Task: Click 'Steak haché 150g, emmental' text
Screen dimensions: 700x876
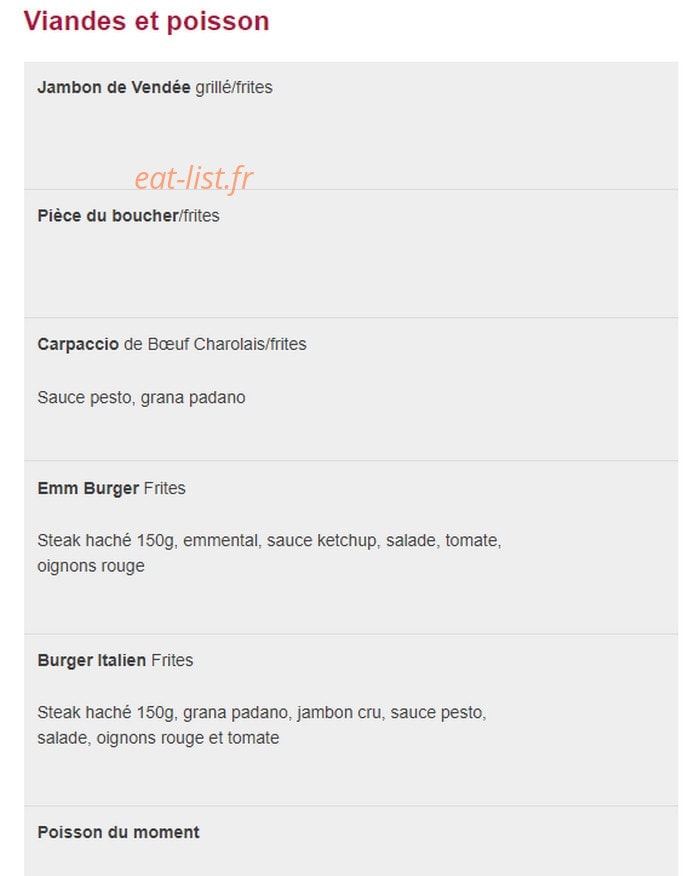Action: [148, 540]
